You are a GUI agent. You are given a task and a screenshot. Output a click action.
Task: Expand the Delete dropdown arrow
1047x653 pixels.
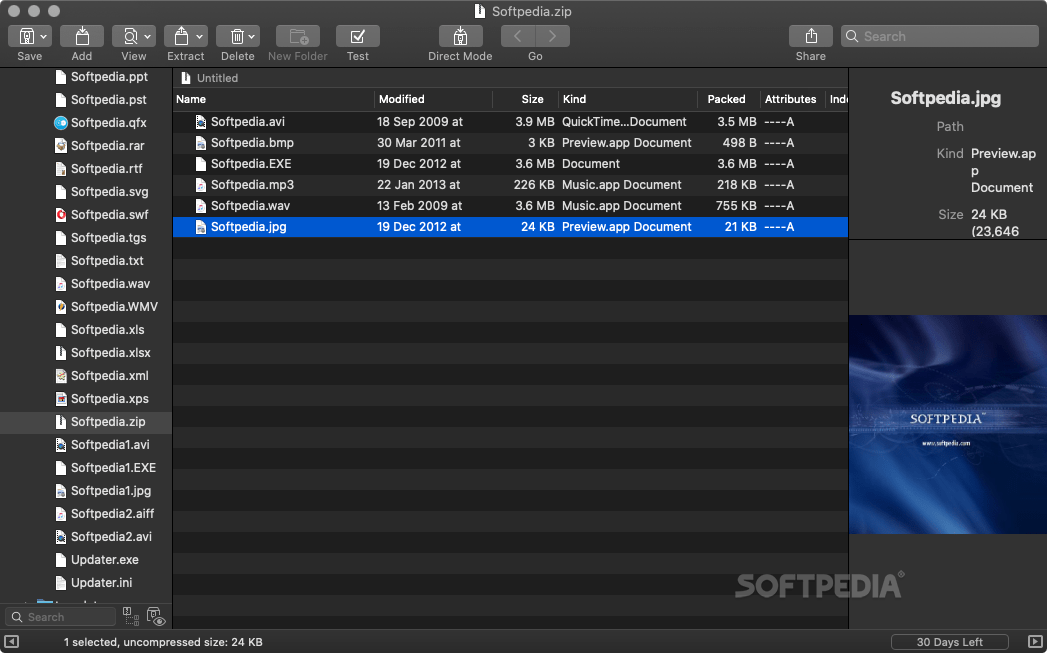coord(252,37)
